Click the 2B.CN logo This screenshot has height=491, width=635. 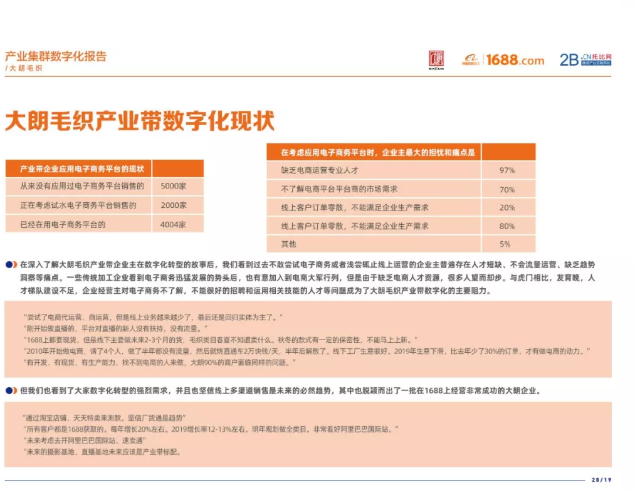(x=585, y=60)
